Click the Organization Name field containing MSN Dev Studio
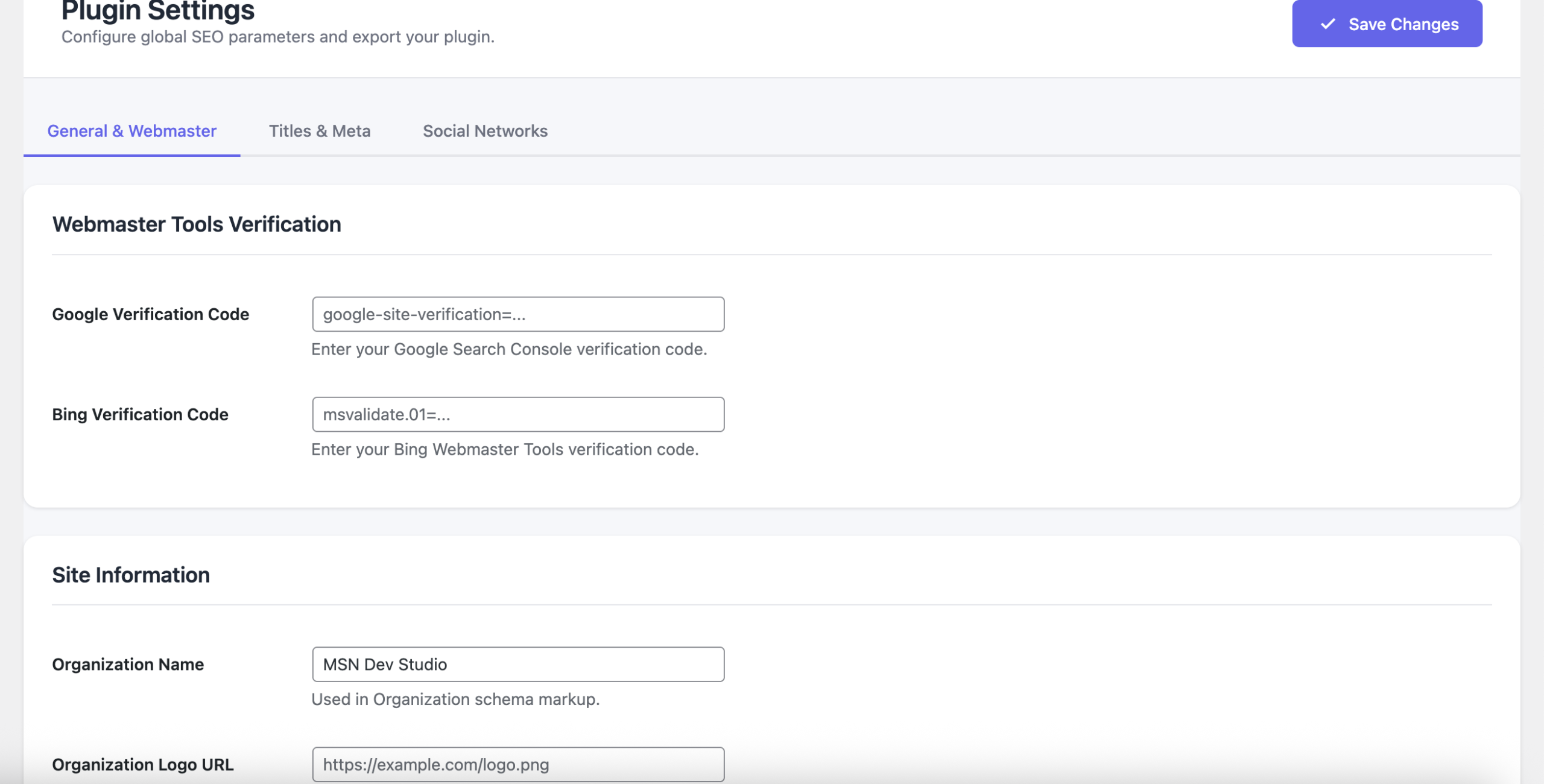The image size is (1544, 784). [517, 664]
